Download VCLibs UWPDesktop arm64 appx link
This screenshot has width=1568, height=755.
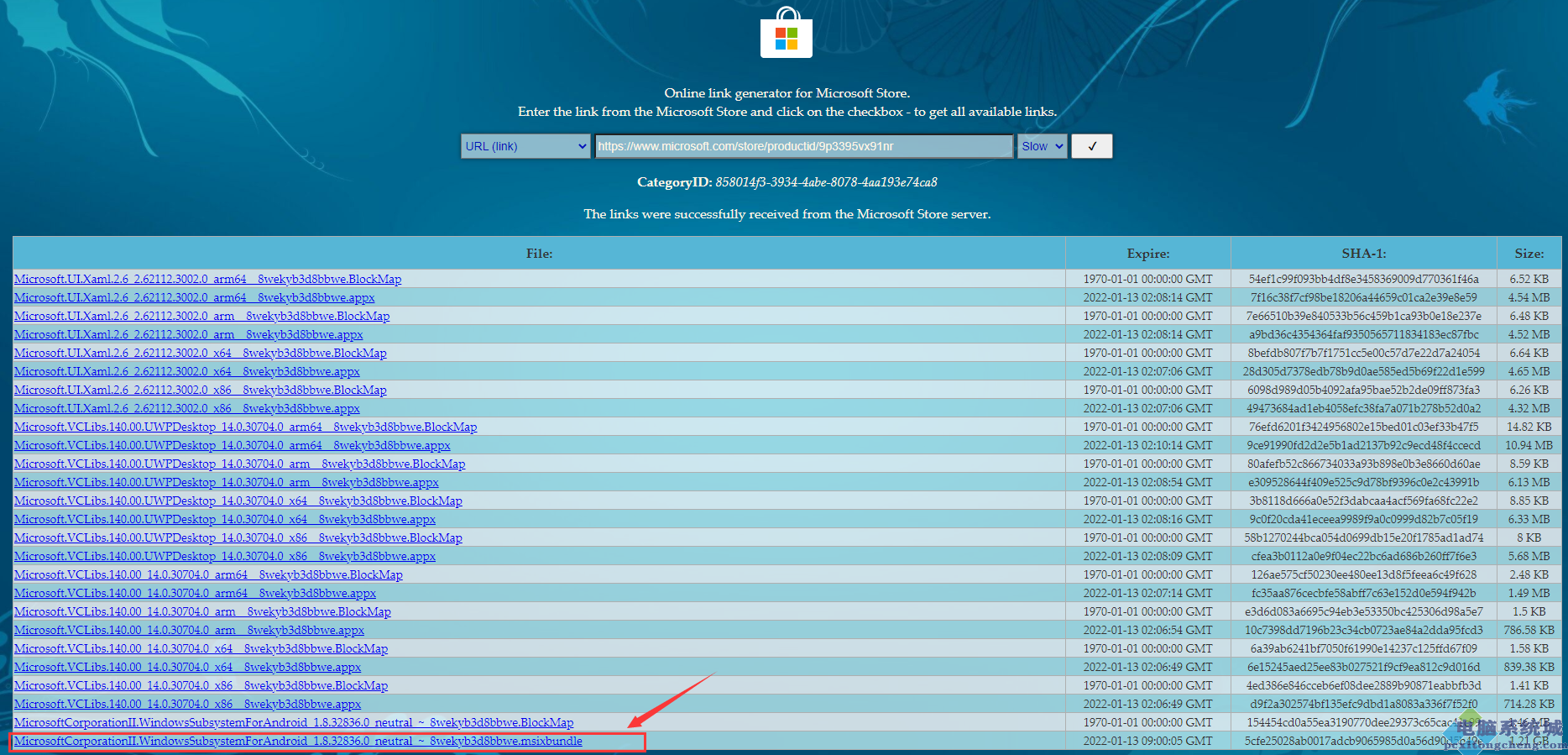click(x=232, y=445)
